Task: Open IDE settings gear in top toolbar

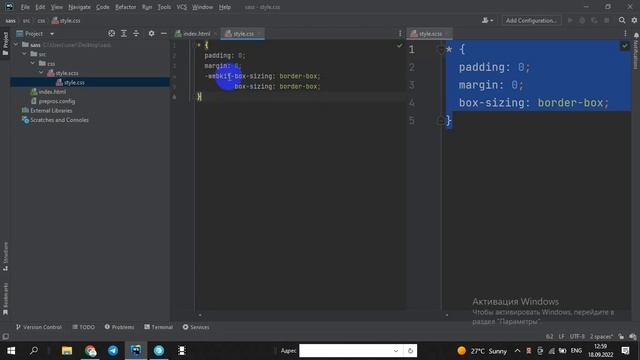Action: click(x=634, y=20)
